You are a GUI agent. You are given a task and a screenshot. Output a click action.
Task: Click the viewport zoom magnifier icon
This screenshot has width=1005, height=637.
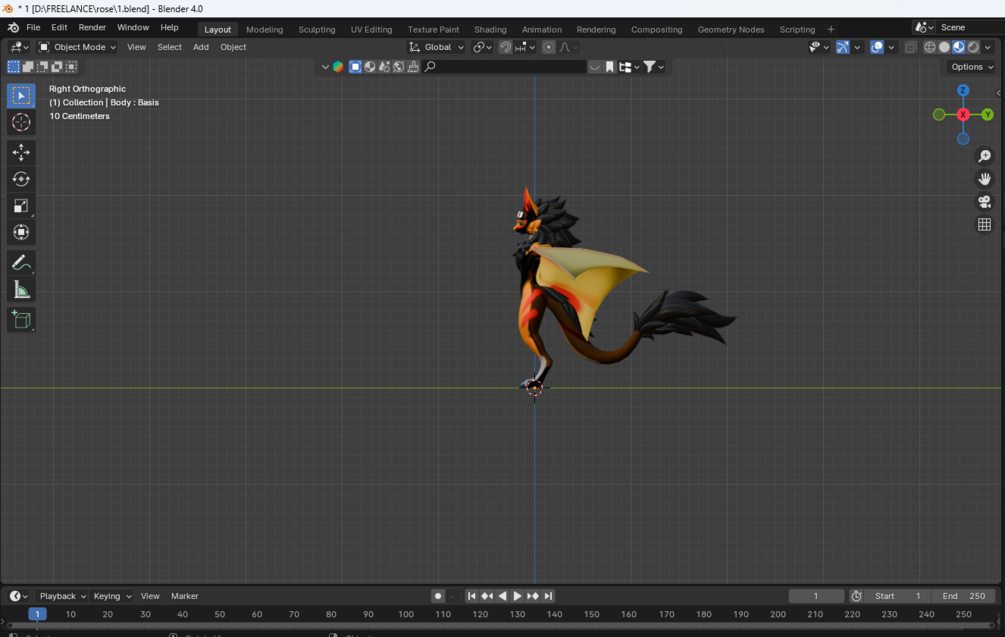pos(984,156)
